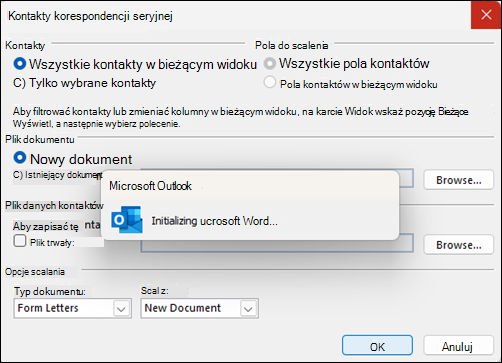Viewport: 502px width, 363px height.
Task: Click the Kontakty group label
Action: pos(25,45)
